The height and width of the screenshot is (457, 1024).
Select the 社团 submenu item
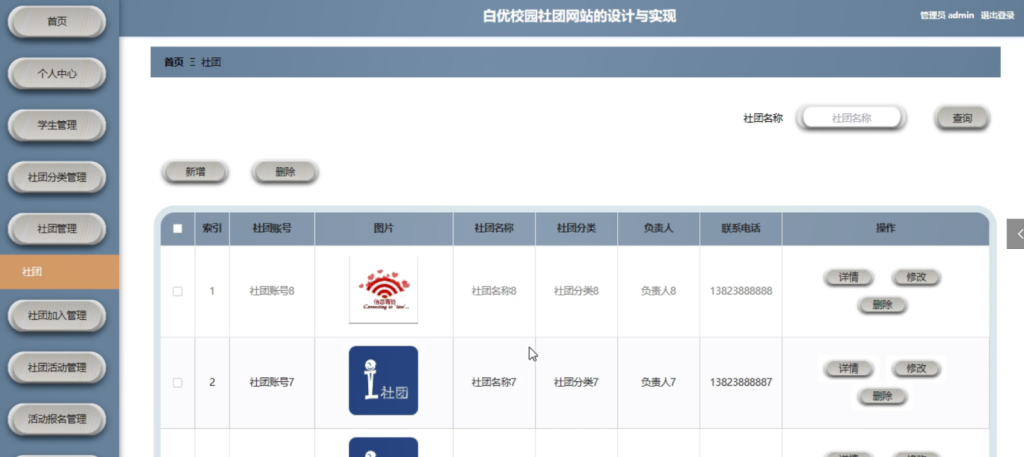point(59,272)
